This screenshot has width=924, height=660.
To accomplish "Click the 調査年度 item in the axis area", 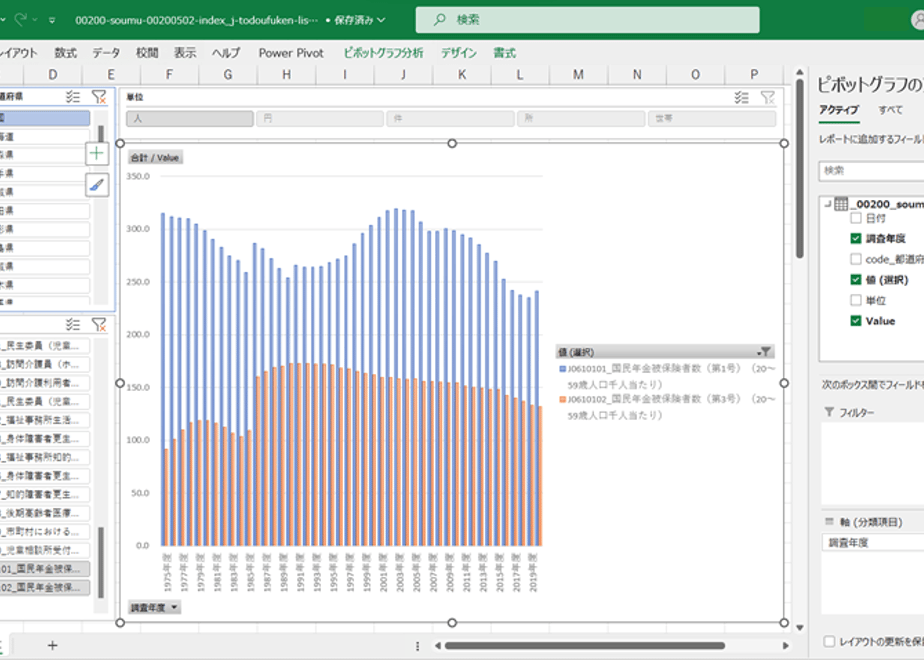I will [873, 543].
